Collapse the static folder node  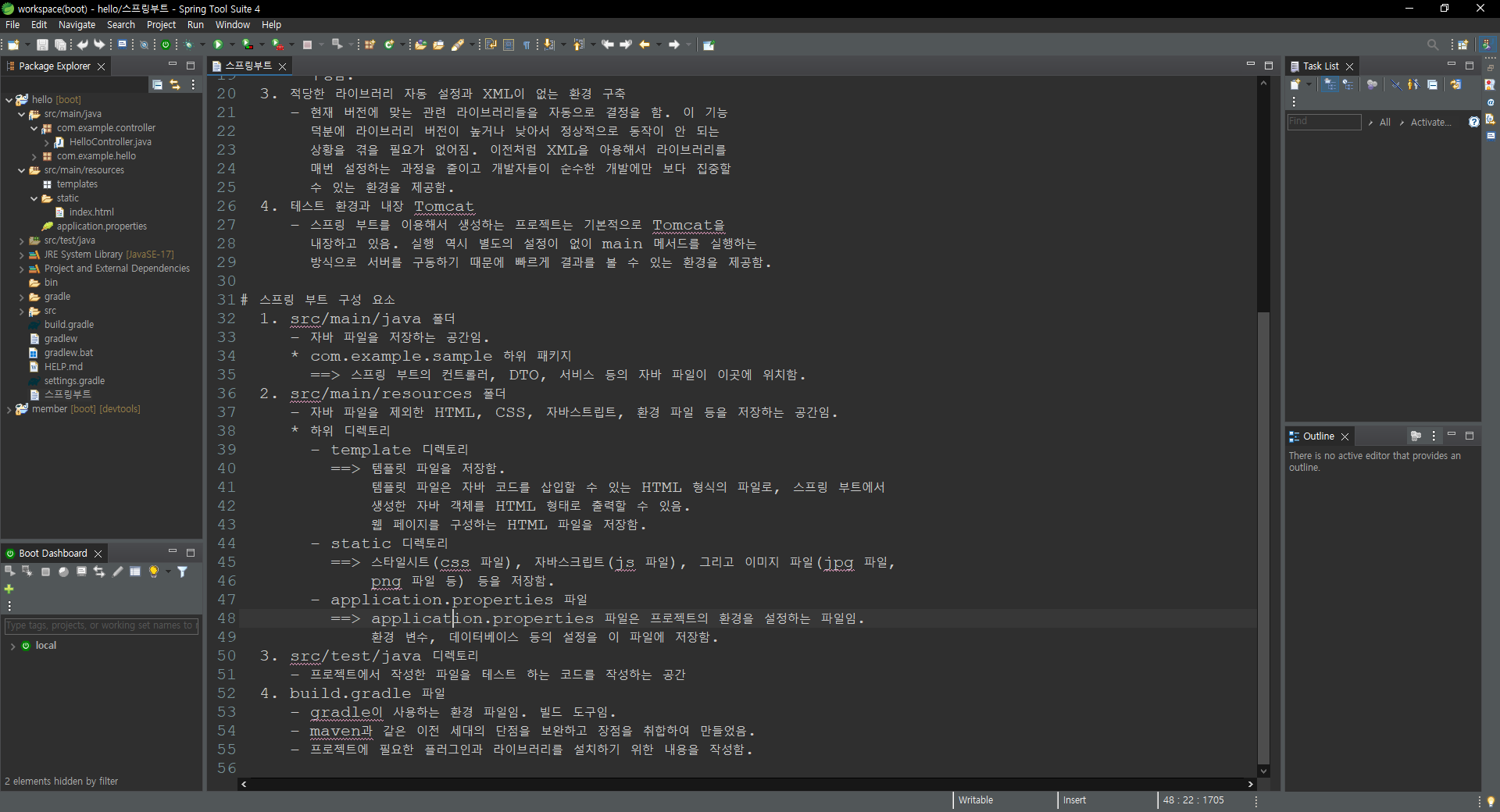(34, 198)
